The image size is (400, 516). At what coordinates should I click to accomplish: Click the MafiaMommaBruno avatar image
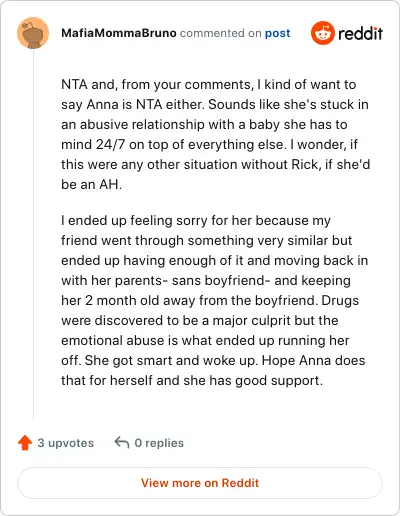tap(33, 33)
